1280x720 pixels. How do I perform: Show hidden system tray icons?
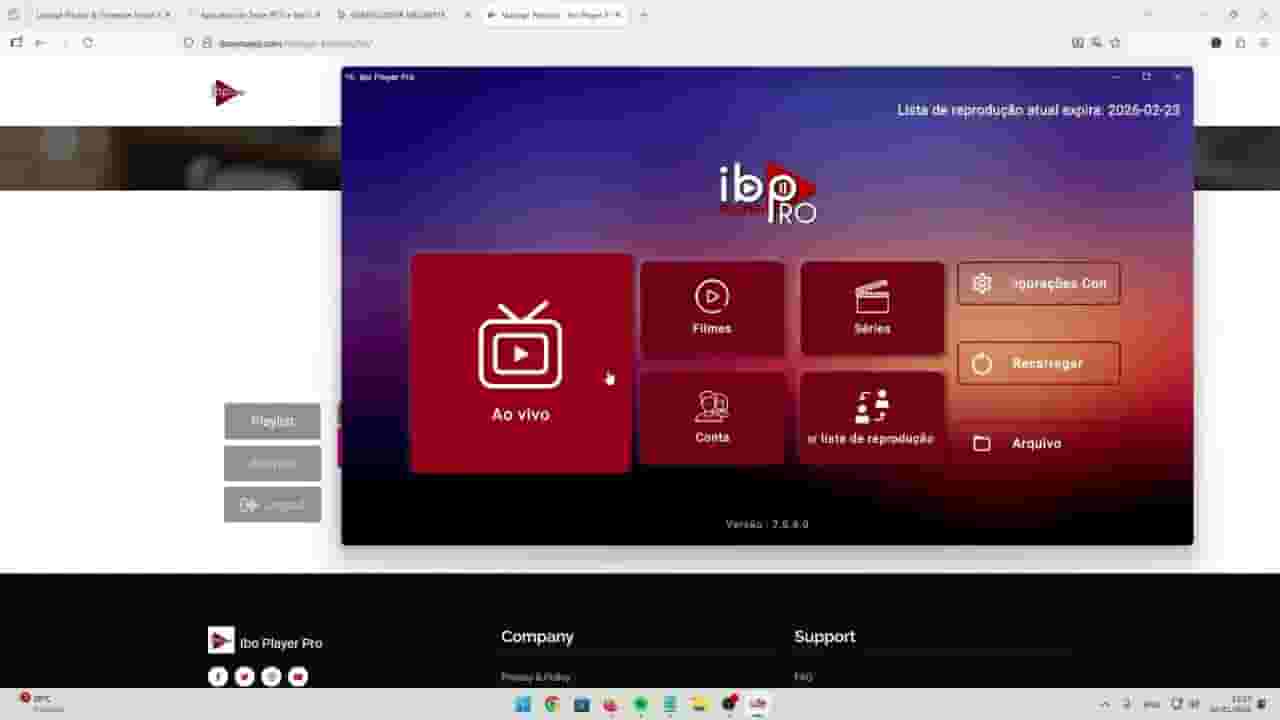1105,704
